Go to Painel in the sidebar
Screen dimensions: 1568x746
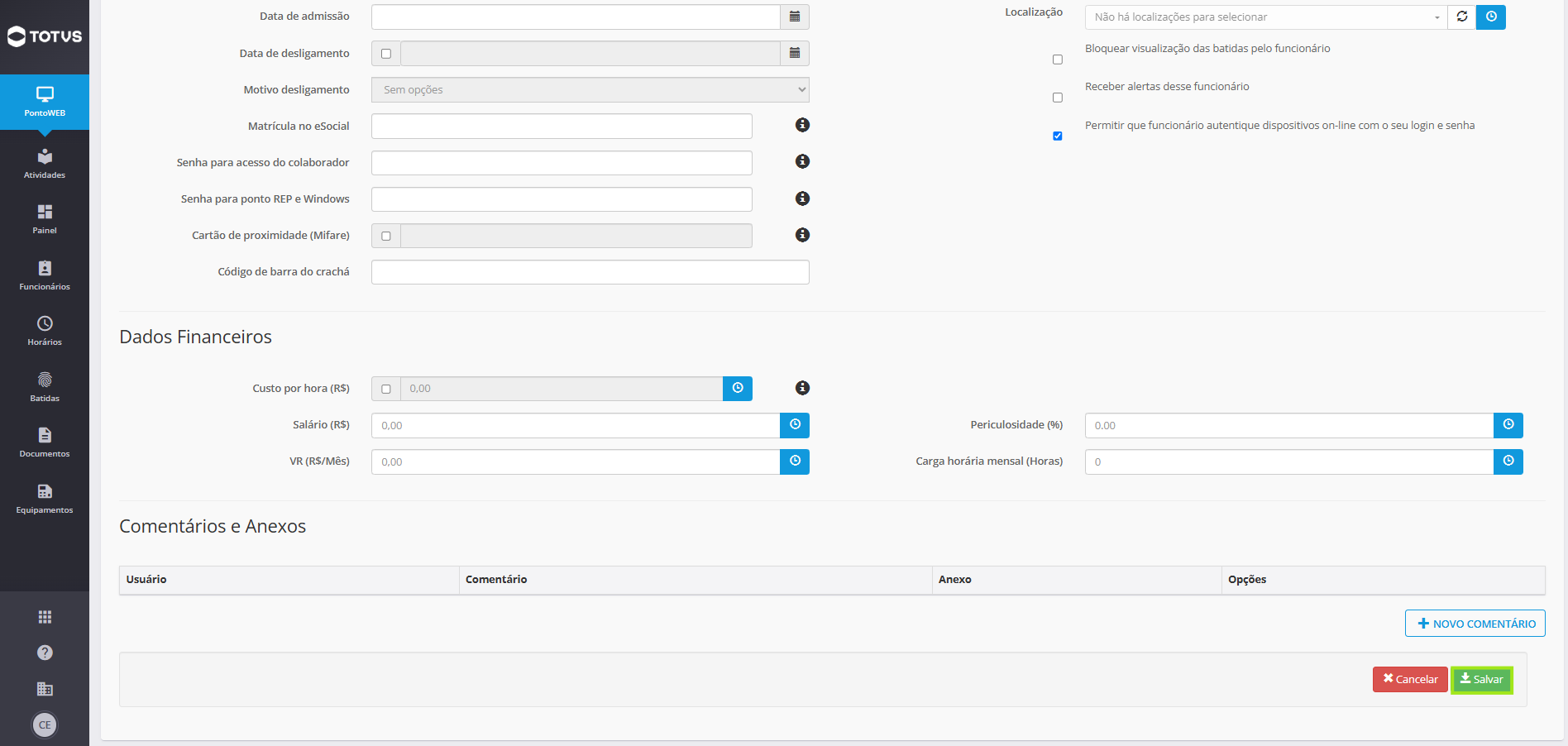pyautogui.click(x=45, y=219)
